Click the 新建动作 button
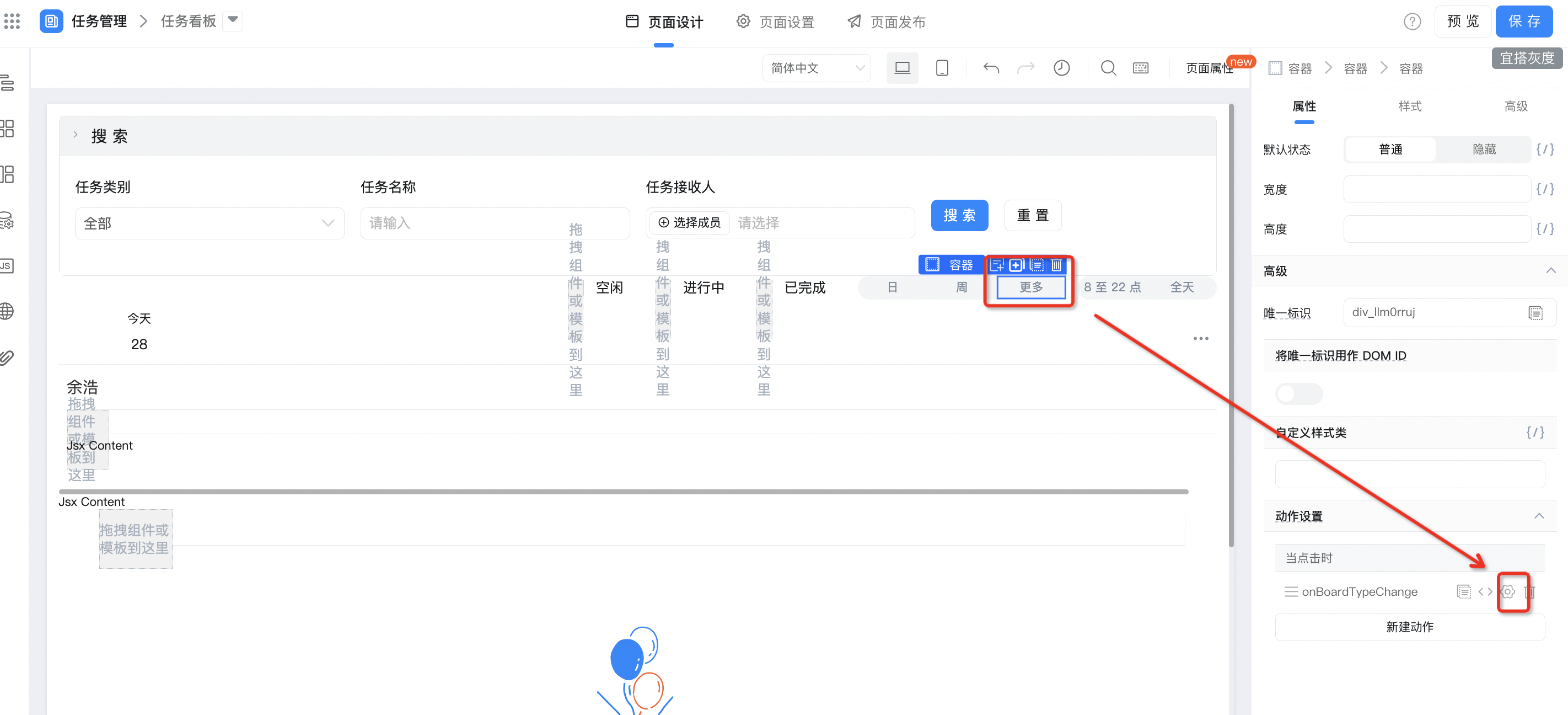The height and width of the screenshot is (715, 1568). [1409, 627]
